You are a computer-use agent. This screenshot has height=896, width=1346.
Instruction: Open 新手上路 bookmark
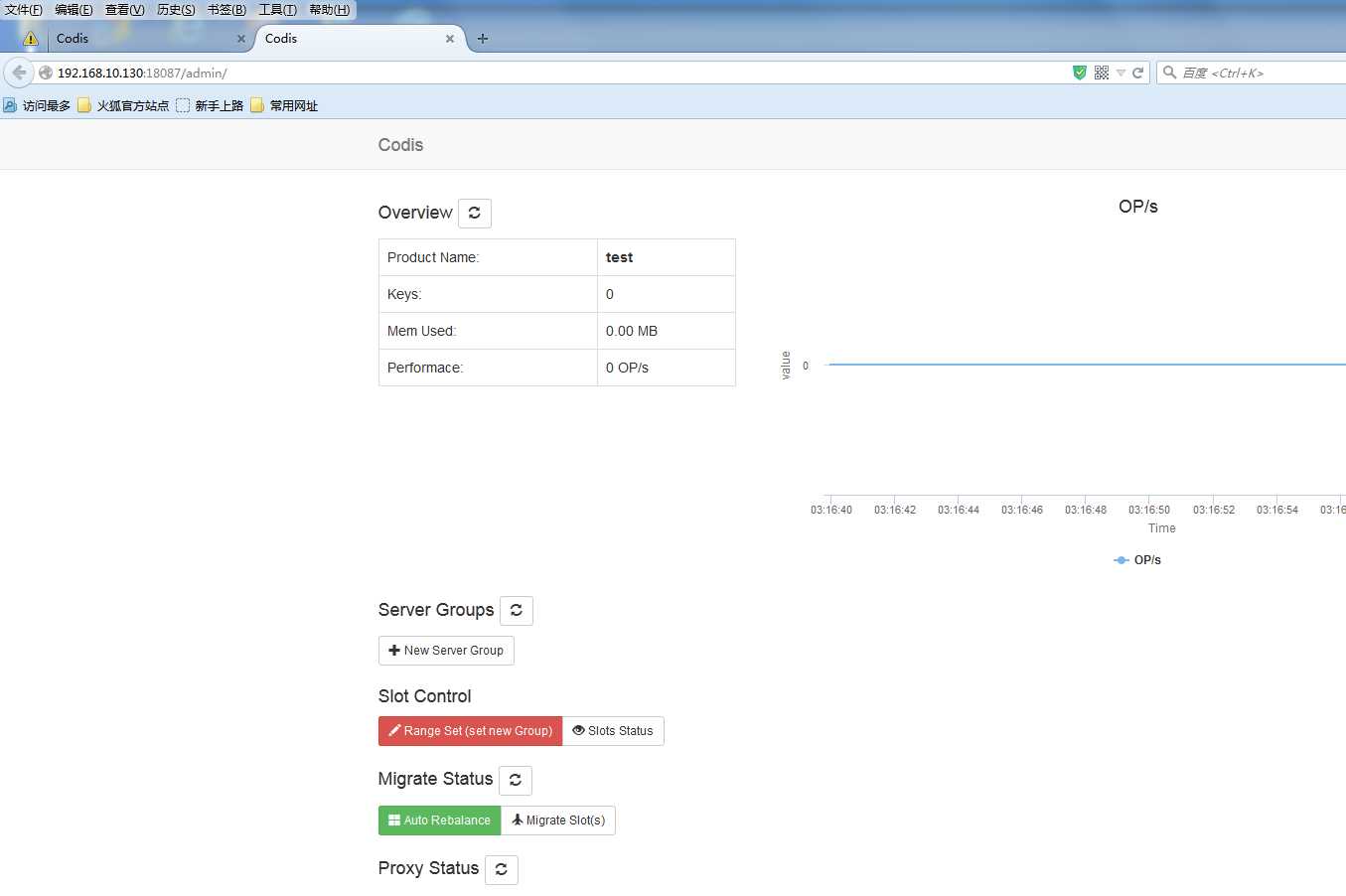pyautogui.click(x=210, y=105)
